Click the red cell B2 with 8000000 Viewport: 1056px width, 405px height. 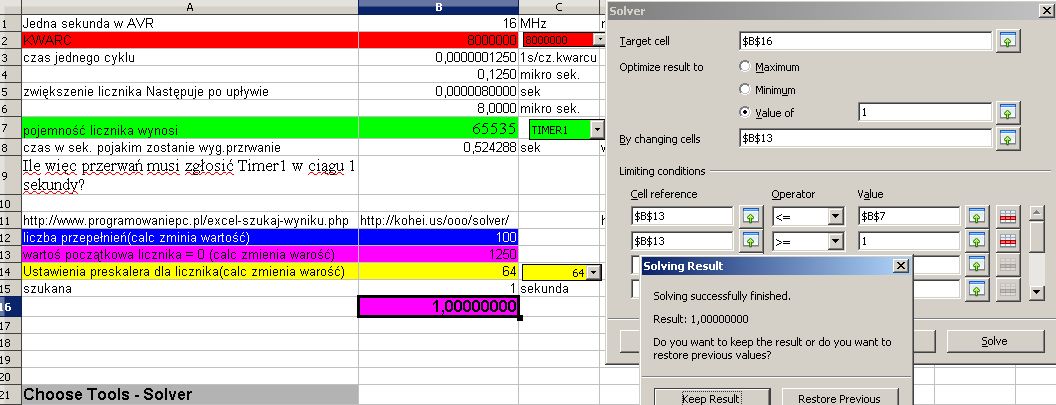(438, 40)
